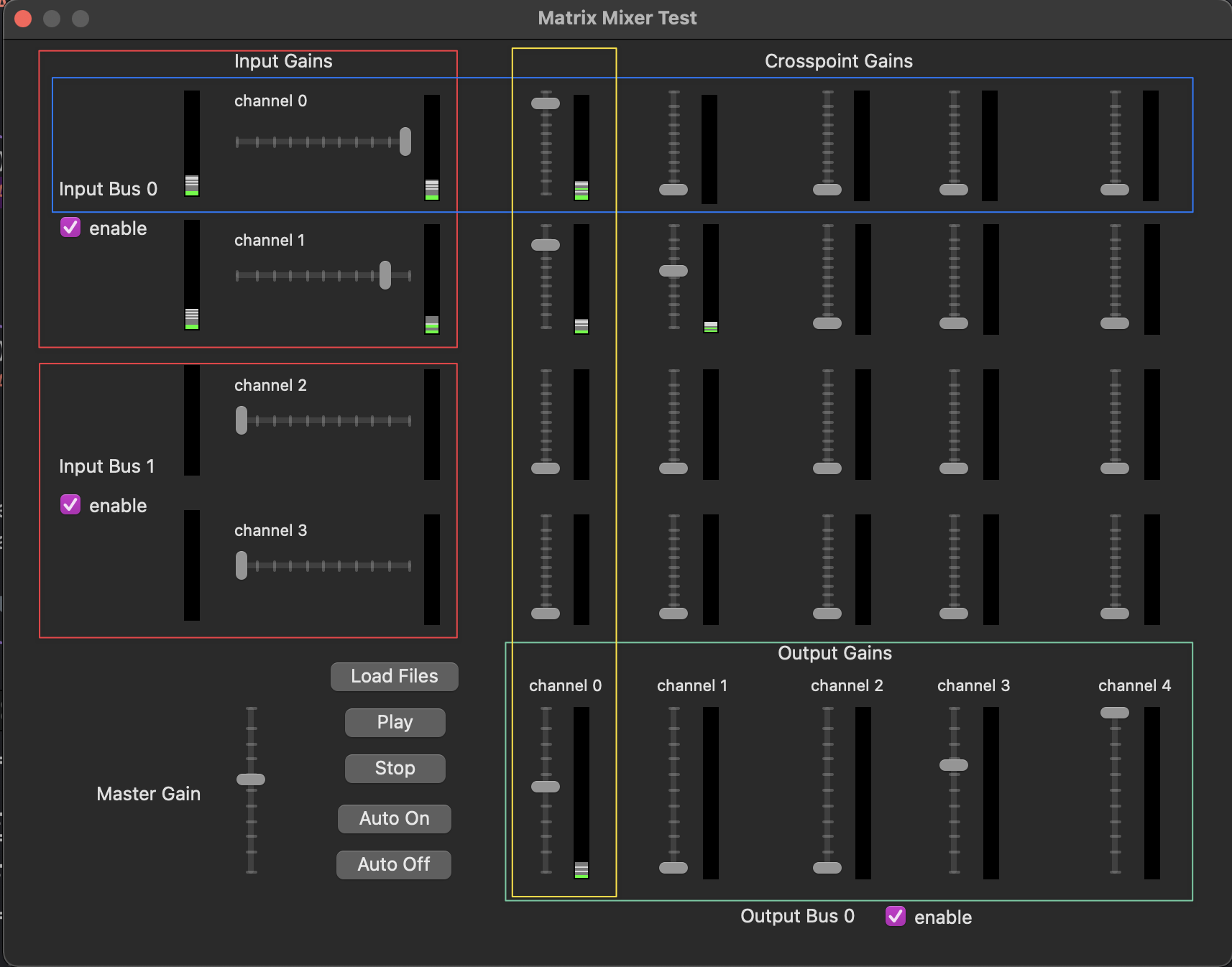Screen dimensions: 1232x967
Task: Adjust the Output Gains channel 3 slider
Action: (x=953, y=765)
